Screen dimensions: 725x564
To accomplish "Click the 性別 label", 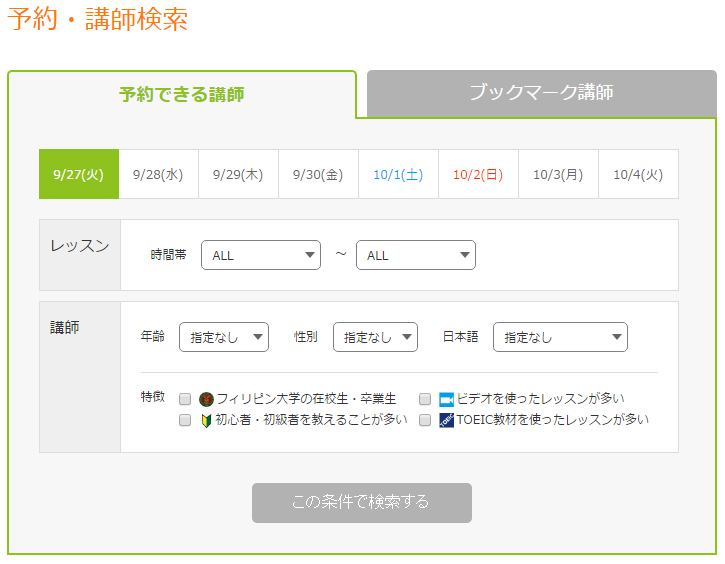I will click(306, 337).
